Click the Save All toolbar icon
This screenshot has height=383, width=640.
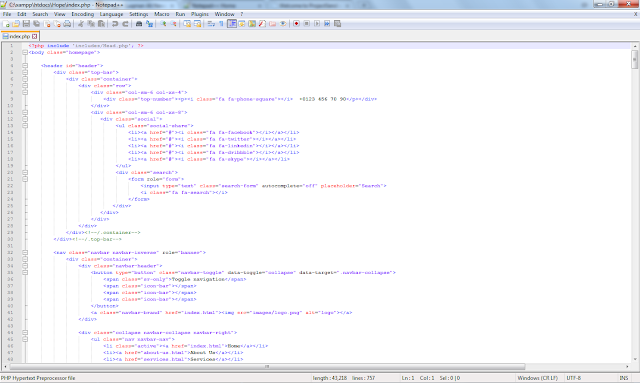[36, 24]
